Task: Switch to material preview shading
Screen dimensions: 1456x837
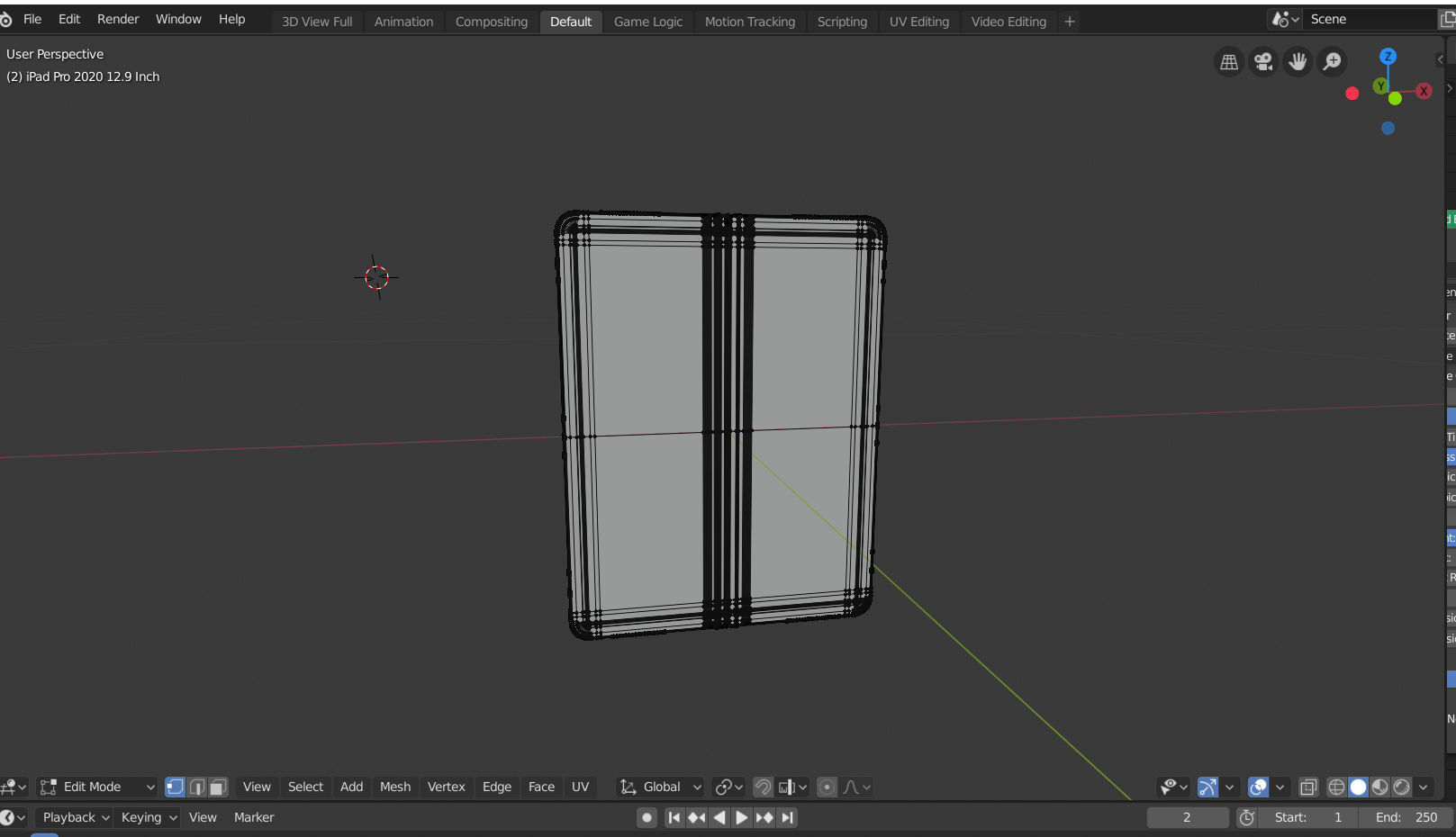Action: click(x=1379, y=787)
